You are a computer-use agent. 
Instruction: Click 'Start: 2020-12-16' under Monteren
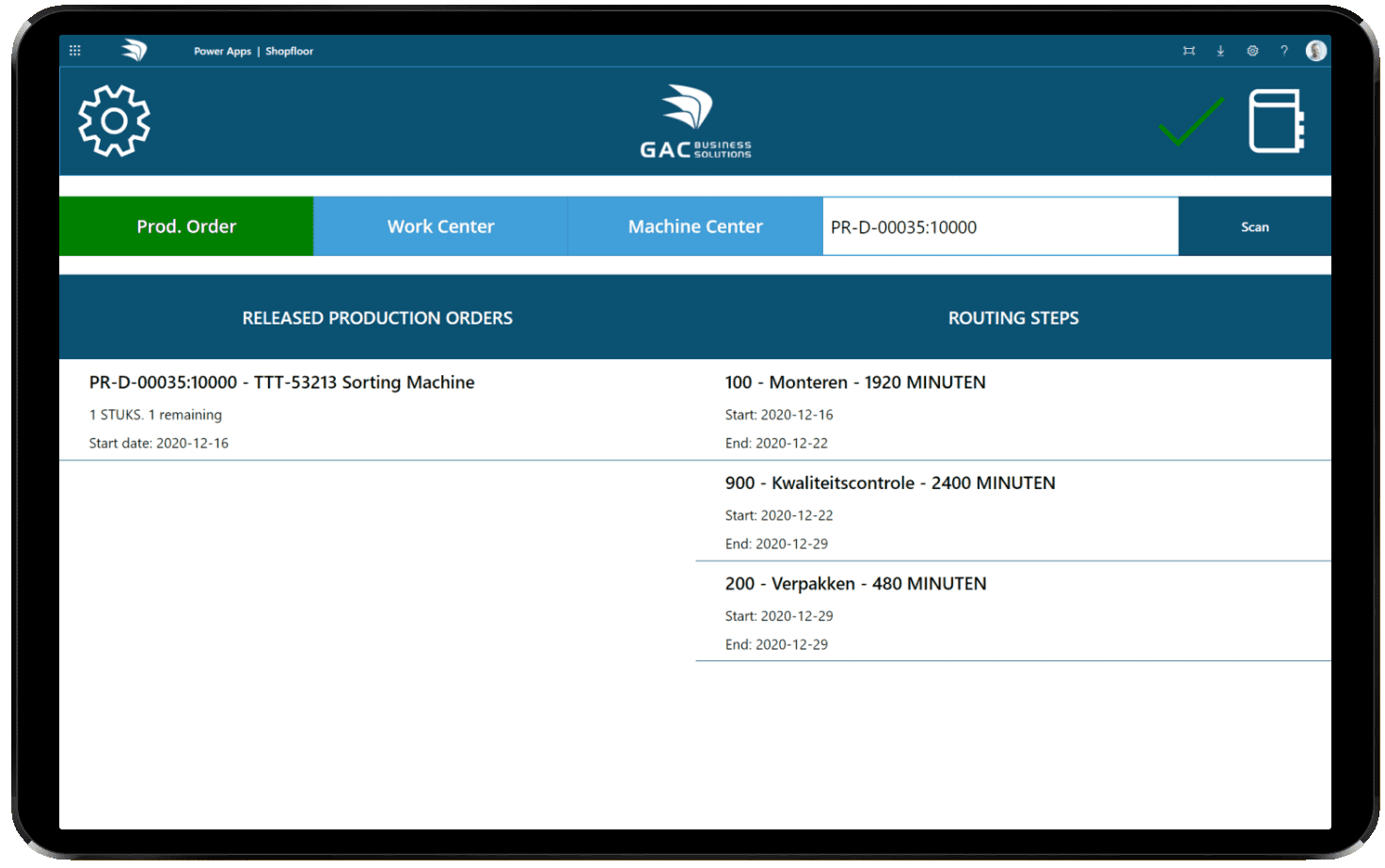pyautogui.click(x=779, y=415)
